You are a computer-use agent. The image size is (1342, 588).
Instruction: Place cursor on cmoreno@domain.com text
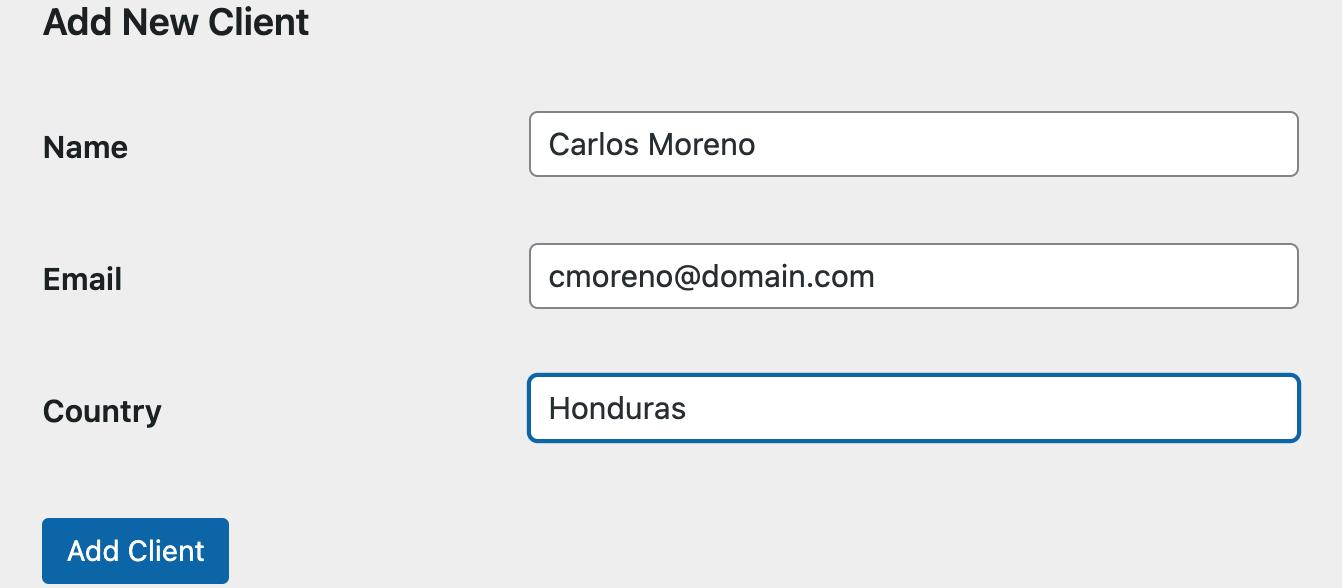[711, 276]
